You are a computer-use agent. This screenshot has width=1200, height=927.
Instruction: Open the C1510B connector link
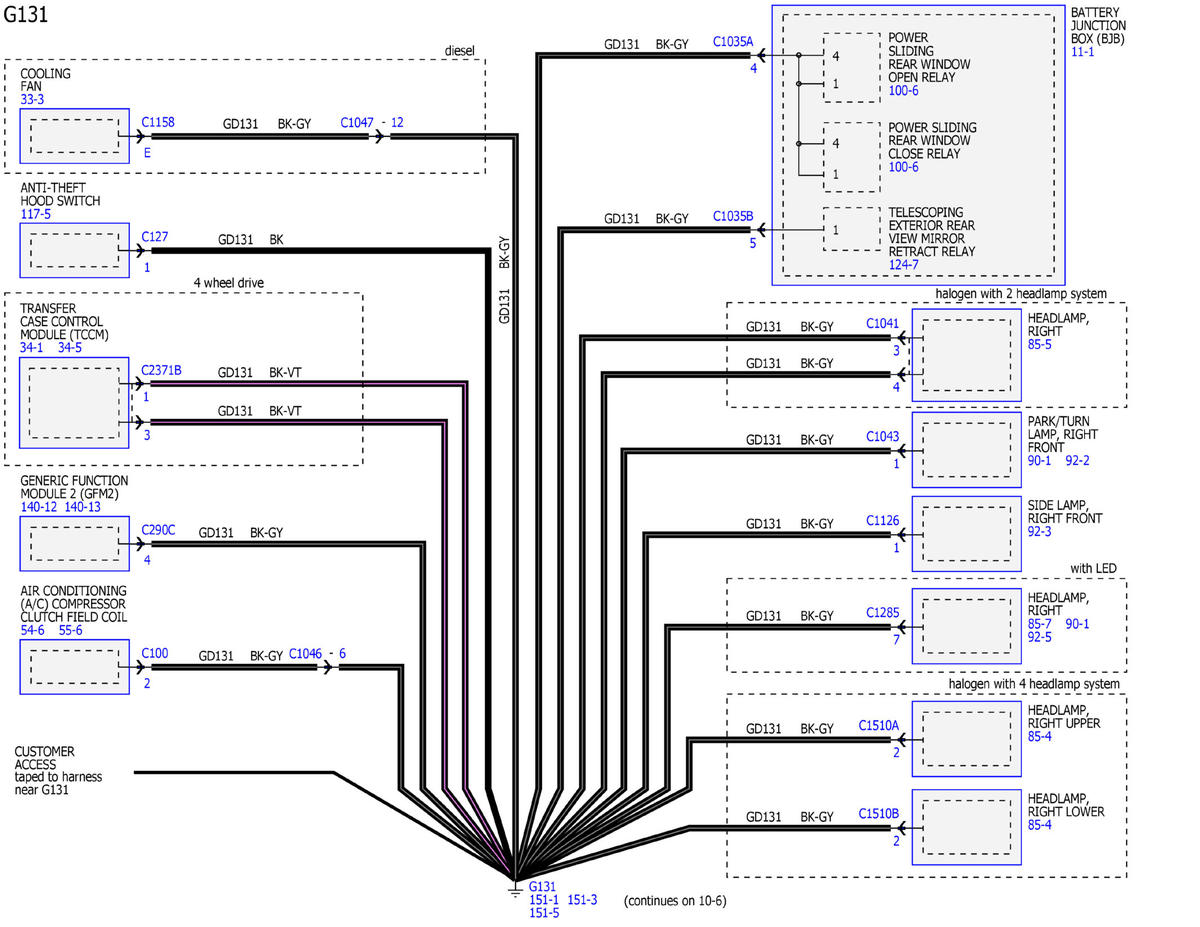click(x=878, y=814)
